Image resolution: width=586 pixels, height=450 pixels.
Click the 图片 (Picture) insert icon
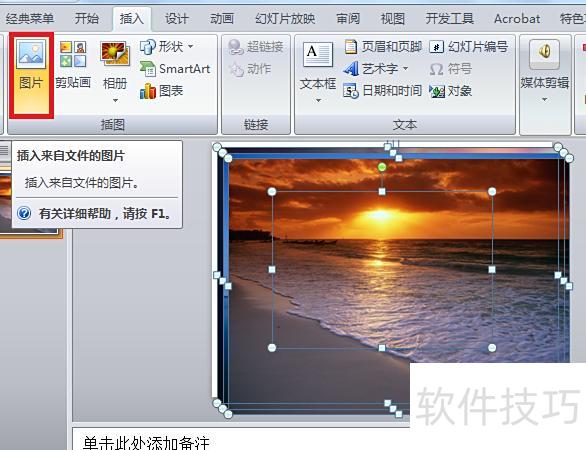click(x=31, y=55)
